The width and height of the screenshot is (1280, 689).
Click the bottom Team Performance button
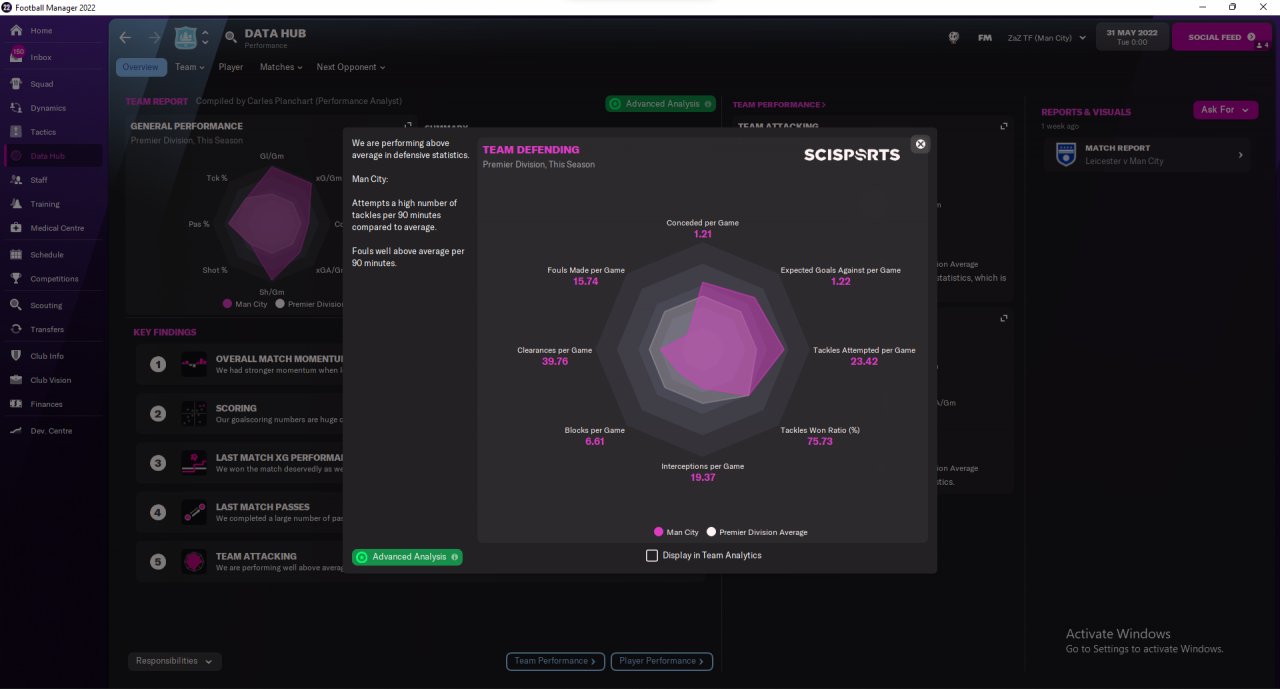point(555,661)
